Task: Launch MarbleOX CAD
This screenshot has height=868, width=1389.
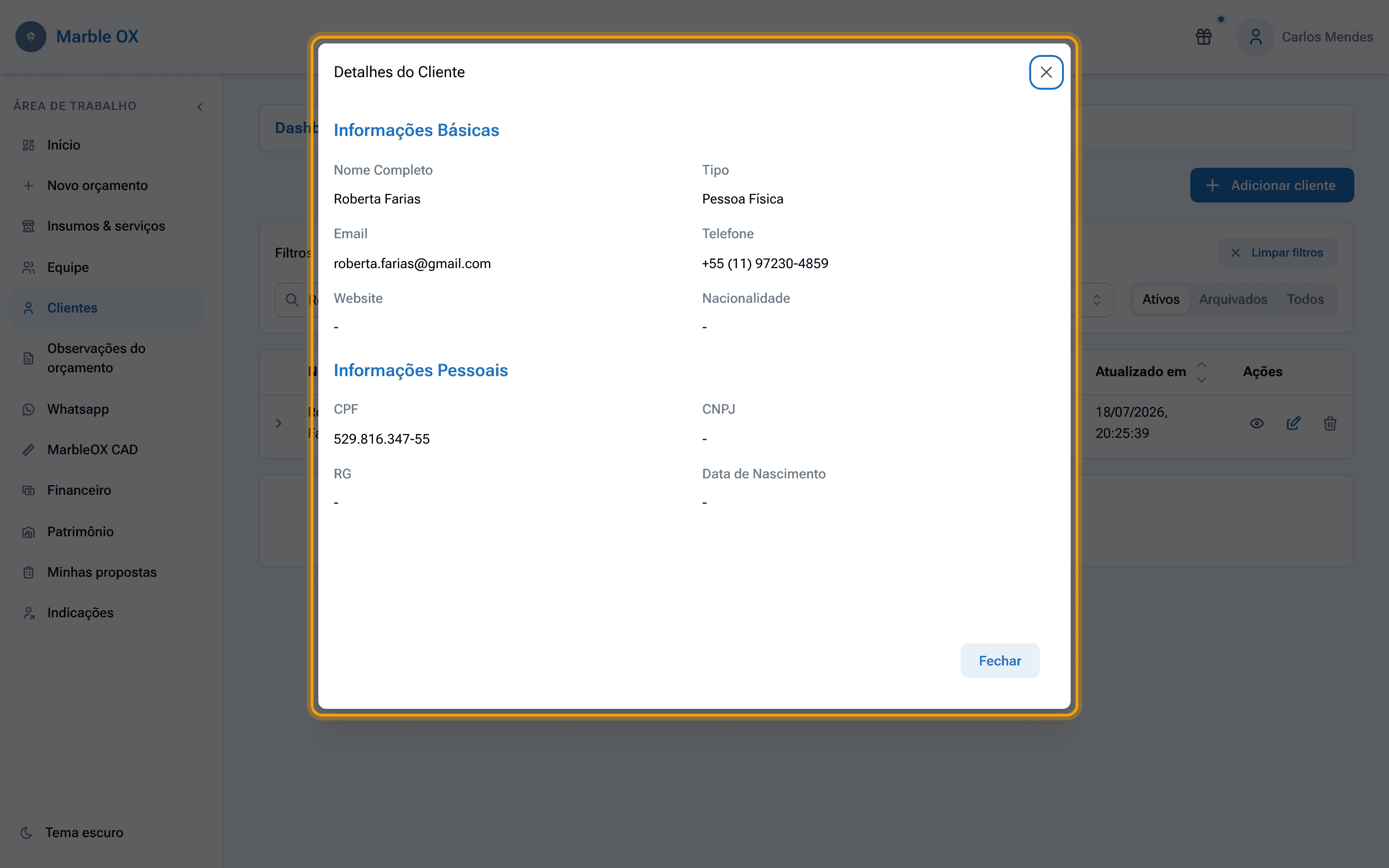Action: click(x=107, y=449)
